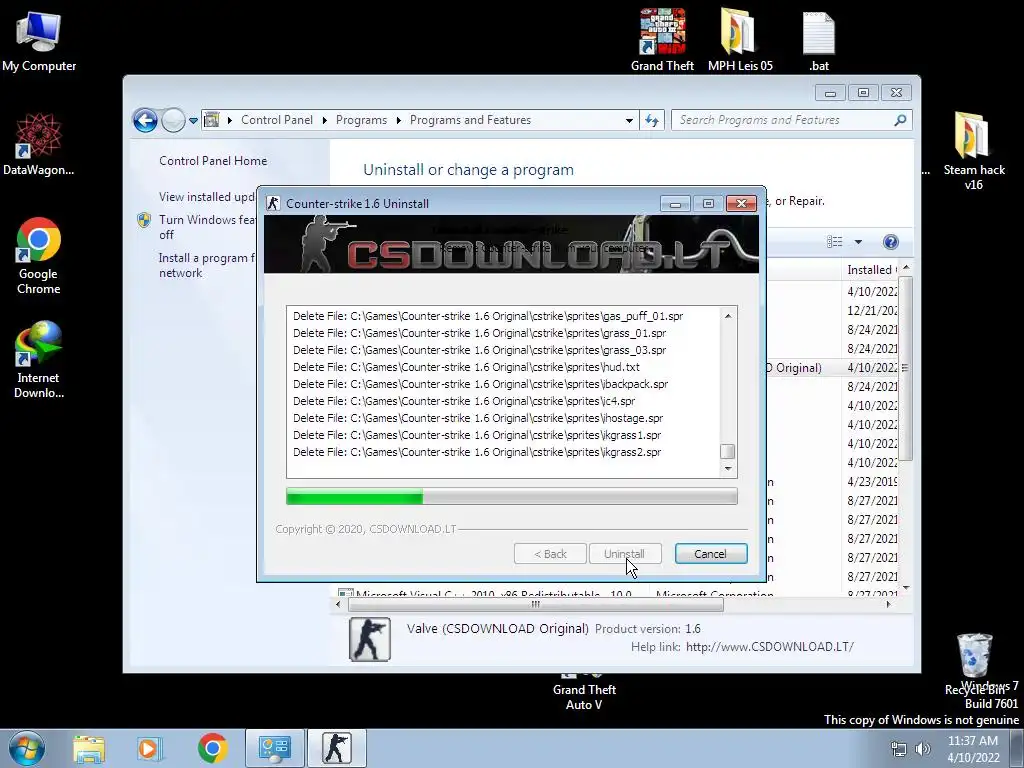This screenshot has width=1024, height=768.
Task: Click installed date 4/23/2019 row
Action: (872, 482)
